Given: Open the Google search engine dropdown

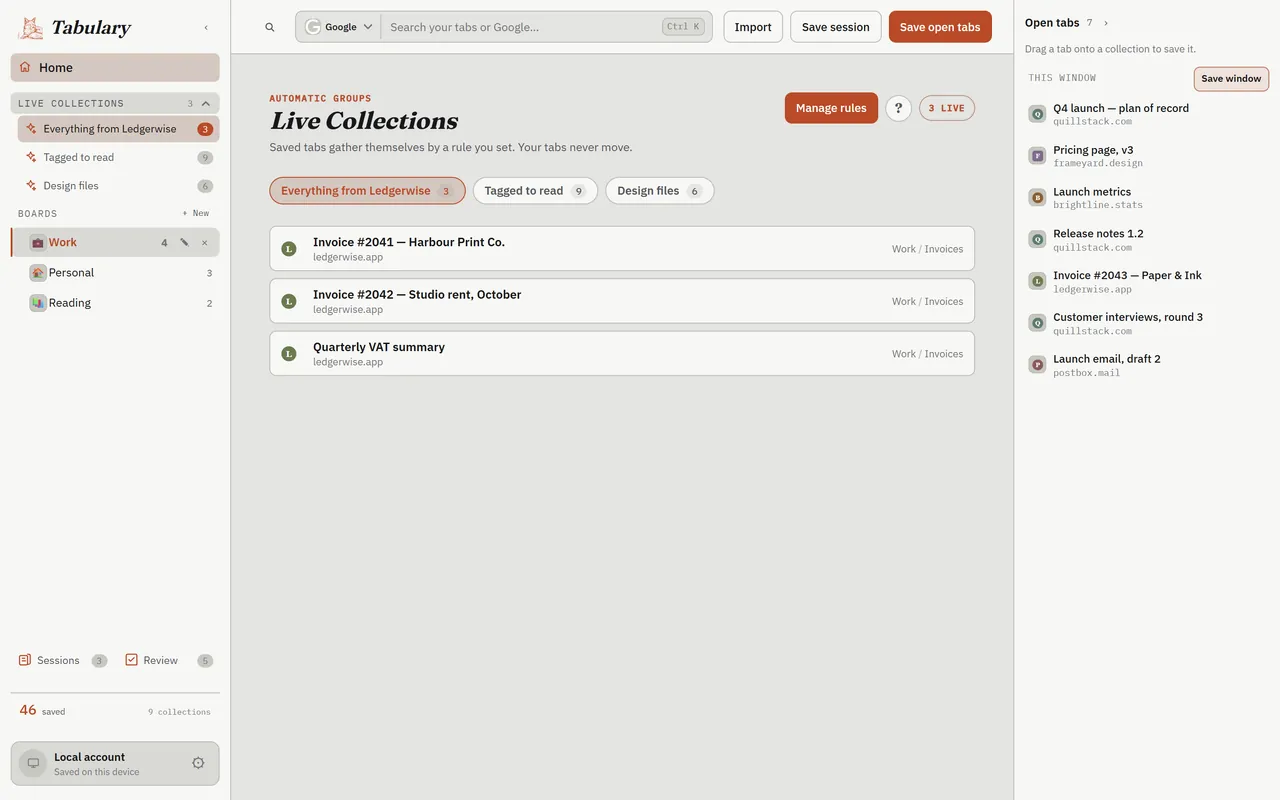Looking at the screenshot, I should click(339, 27).
